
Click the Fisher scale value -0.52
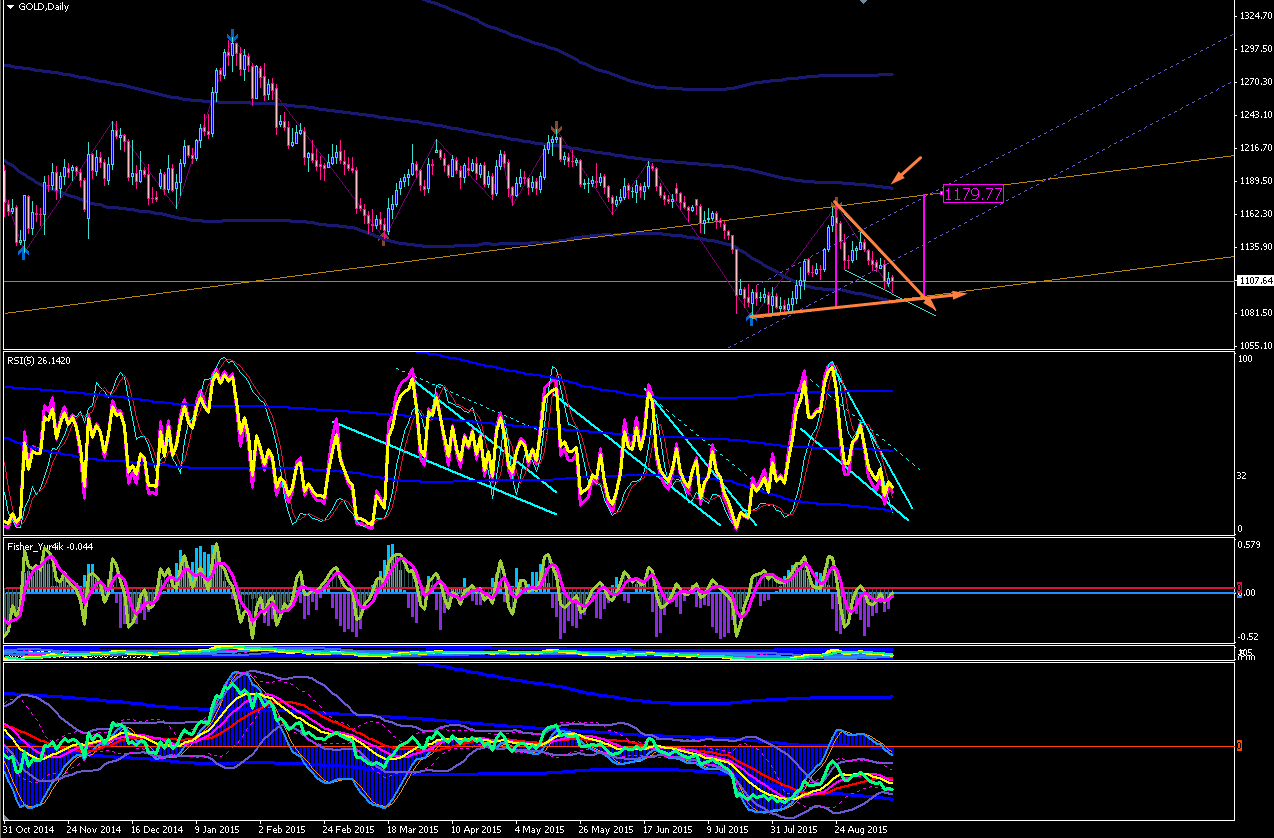pos(1249,636)
